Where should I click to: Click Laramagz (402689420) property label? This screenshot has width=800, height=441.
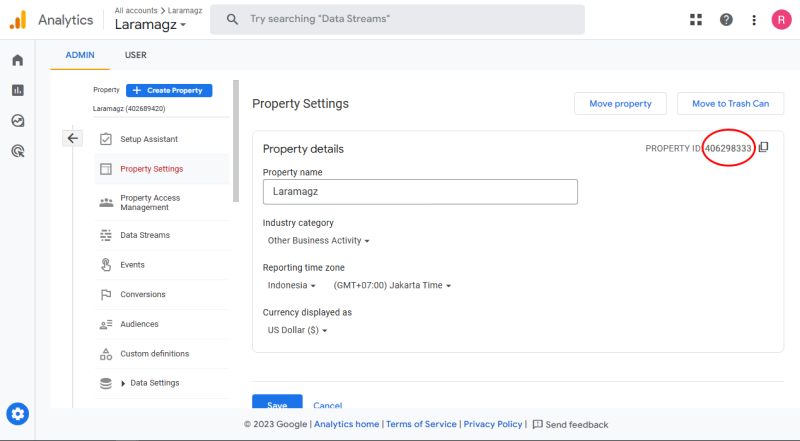click(129, 108)
